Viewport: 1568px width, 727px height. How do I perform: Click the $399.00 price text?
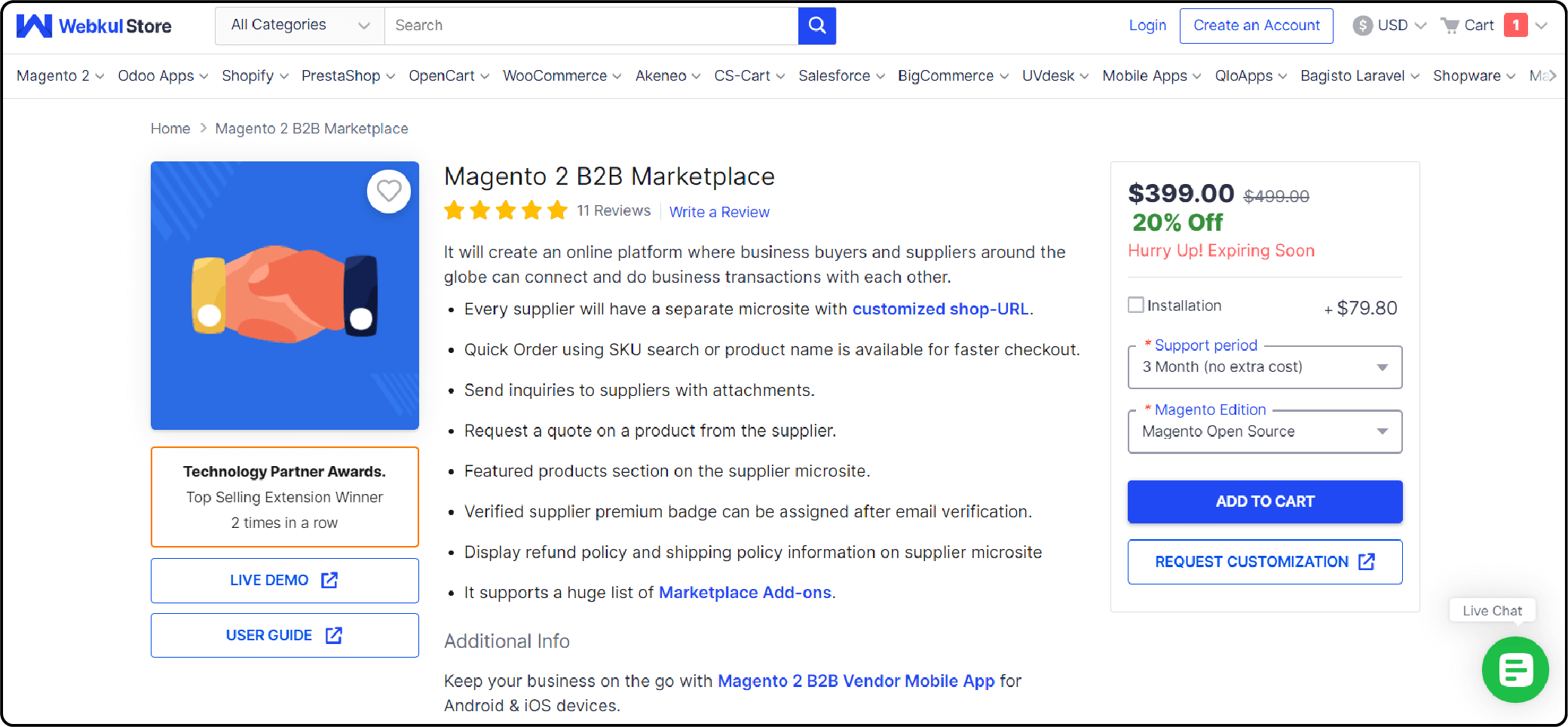pyautogui.click(x=1181, y=194)
